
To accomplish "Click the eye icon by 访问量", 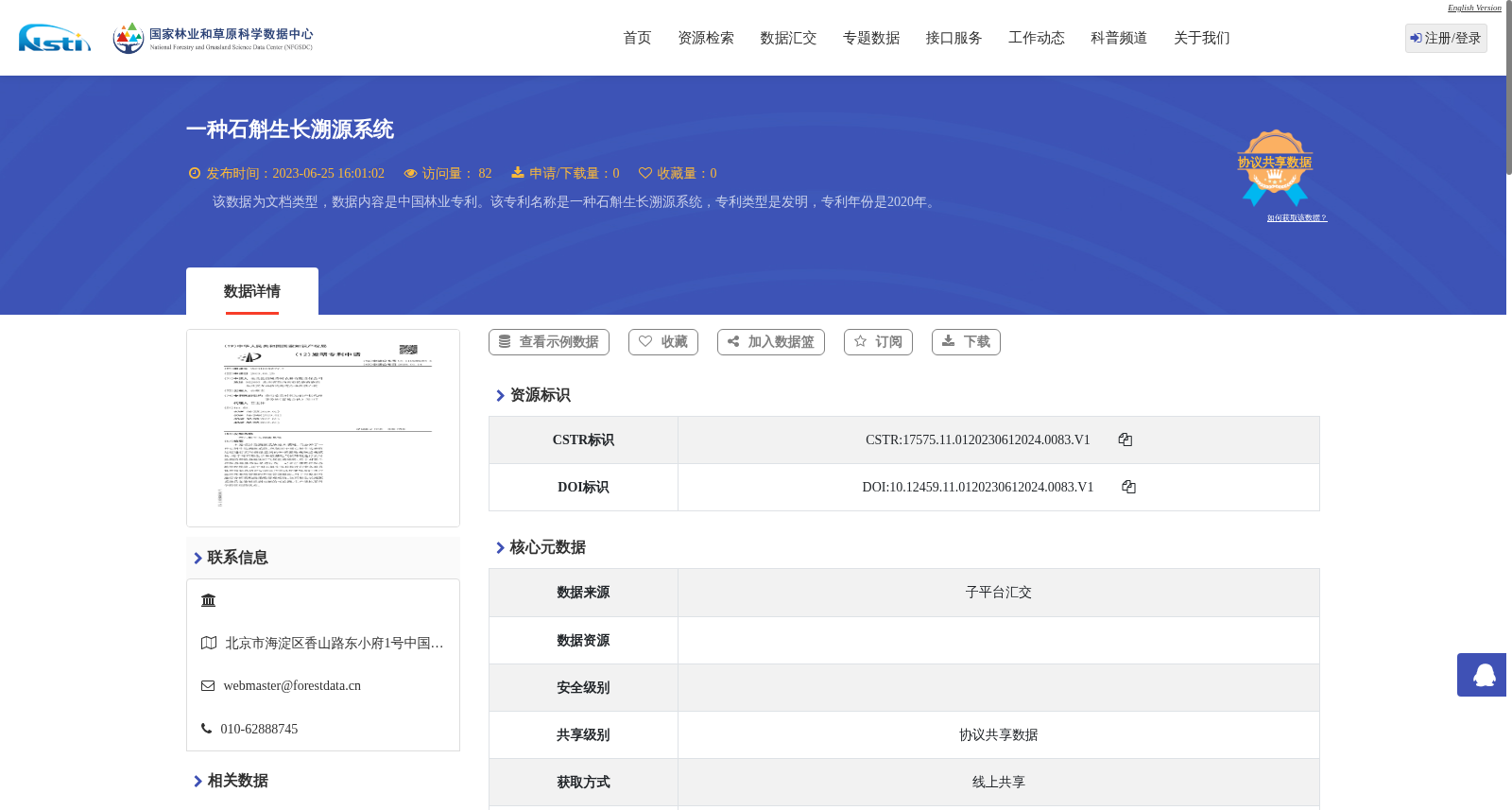I will pos(410,173).
